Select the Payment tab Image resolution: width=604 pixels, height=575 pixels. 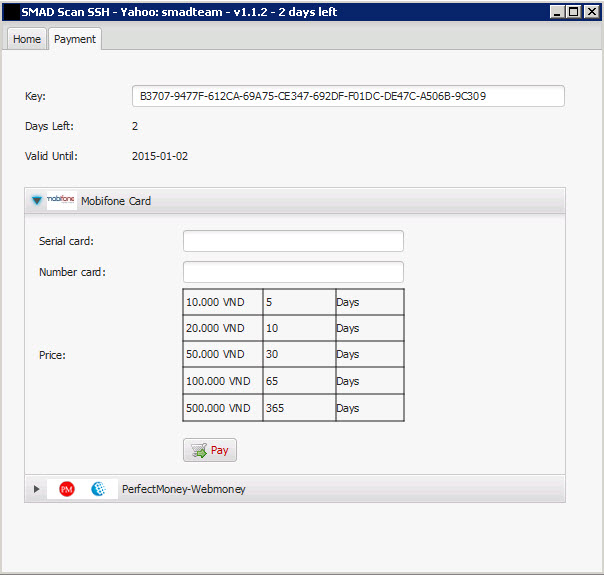click(75, 39)
